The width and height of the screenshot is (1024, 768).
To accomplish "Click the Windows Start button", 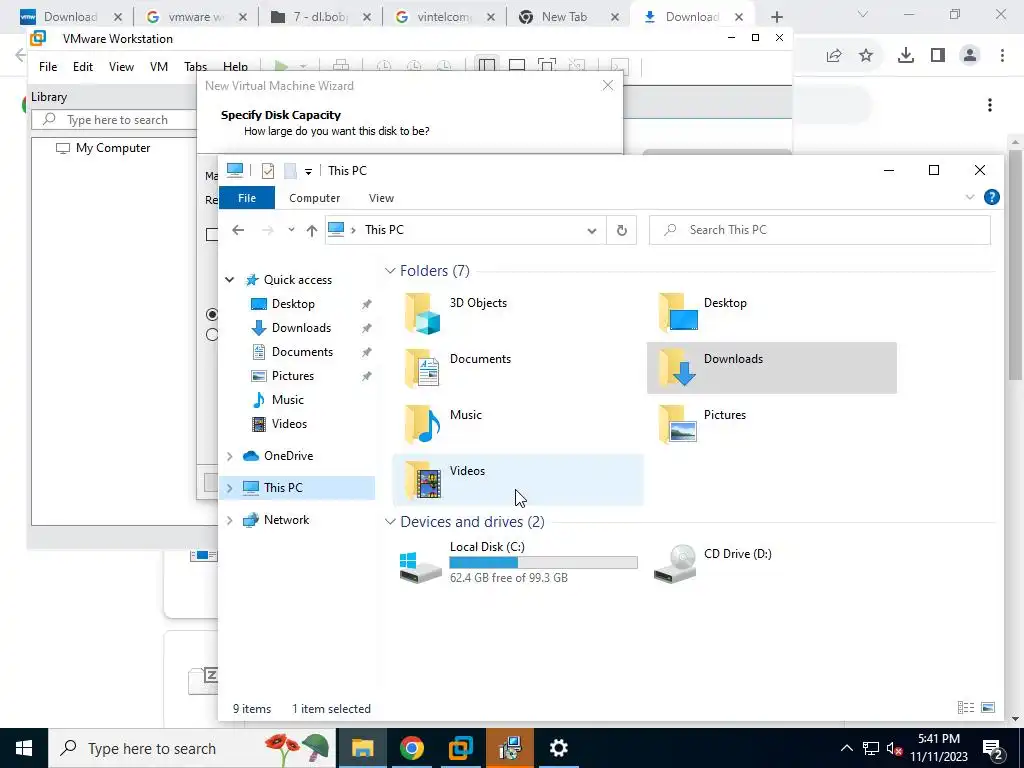I will point(24,748).
